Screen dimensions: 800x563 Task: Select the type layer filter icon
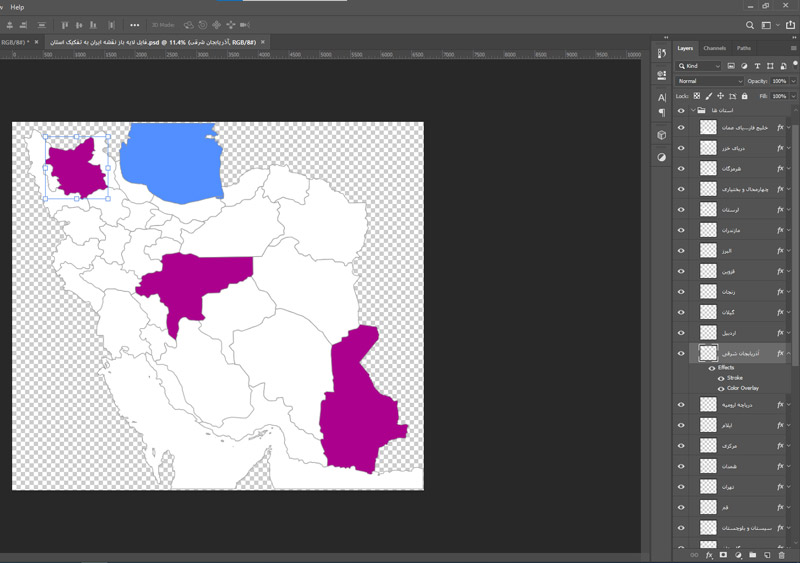pyautogui.click(x=757, y=66)
